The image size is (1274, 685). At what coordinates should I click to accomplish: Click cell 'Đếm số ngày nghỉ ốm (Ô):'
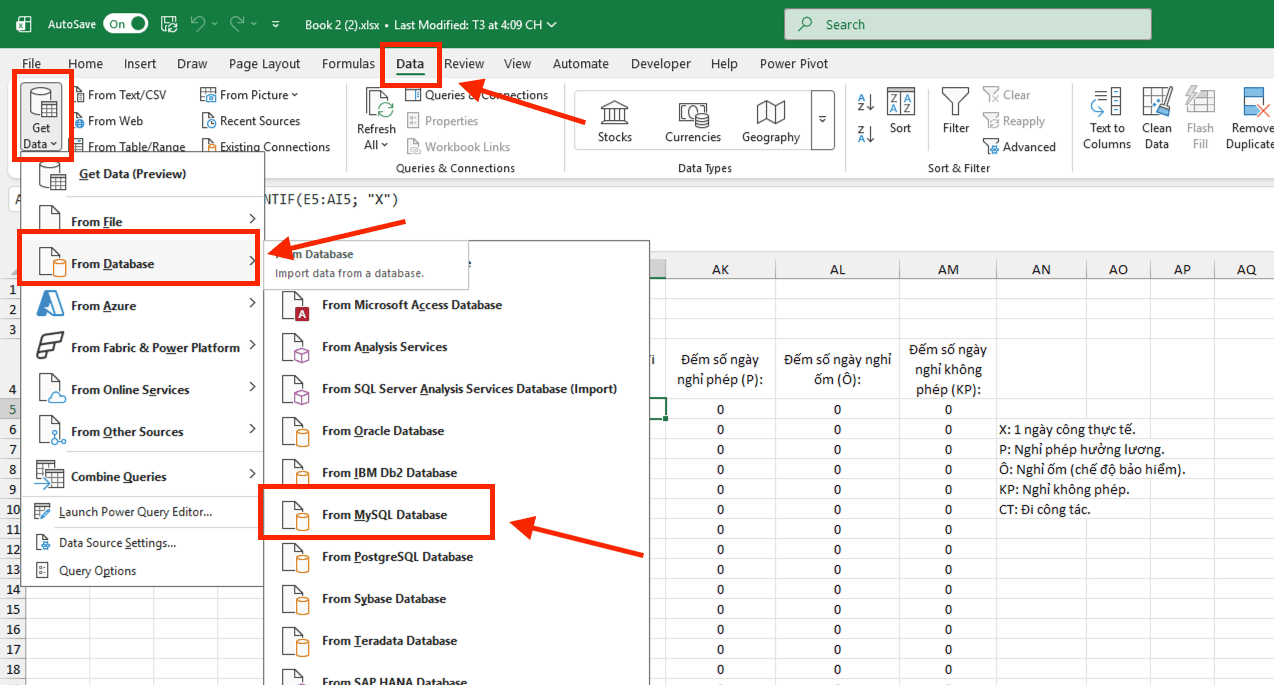[837, 369]
